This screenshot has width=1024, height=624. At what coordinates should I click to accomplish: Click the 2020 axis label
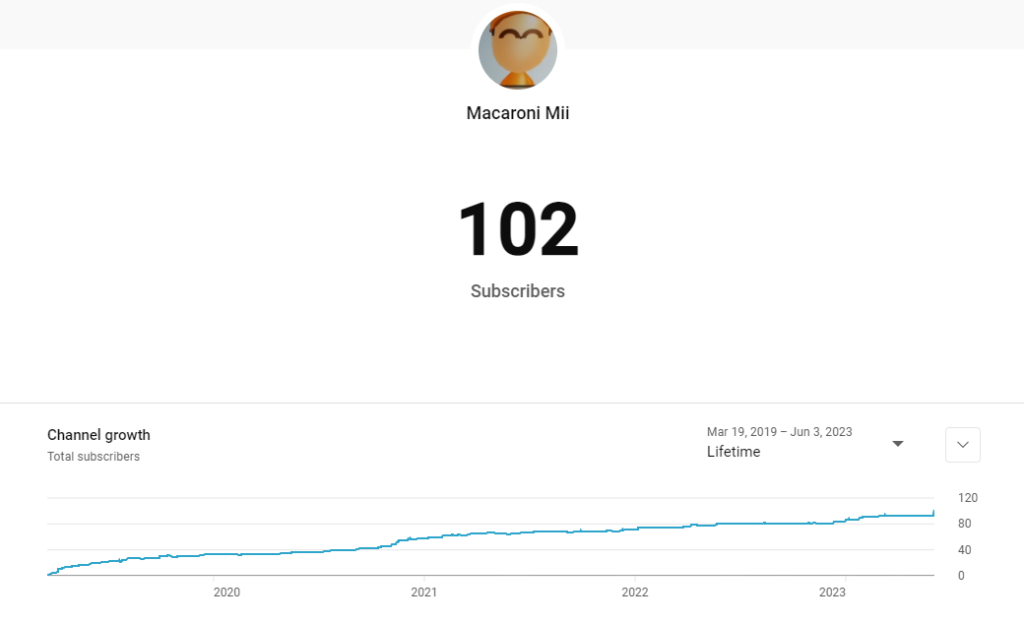coord(227,592)
